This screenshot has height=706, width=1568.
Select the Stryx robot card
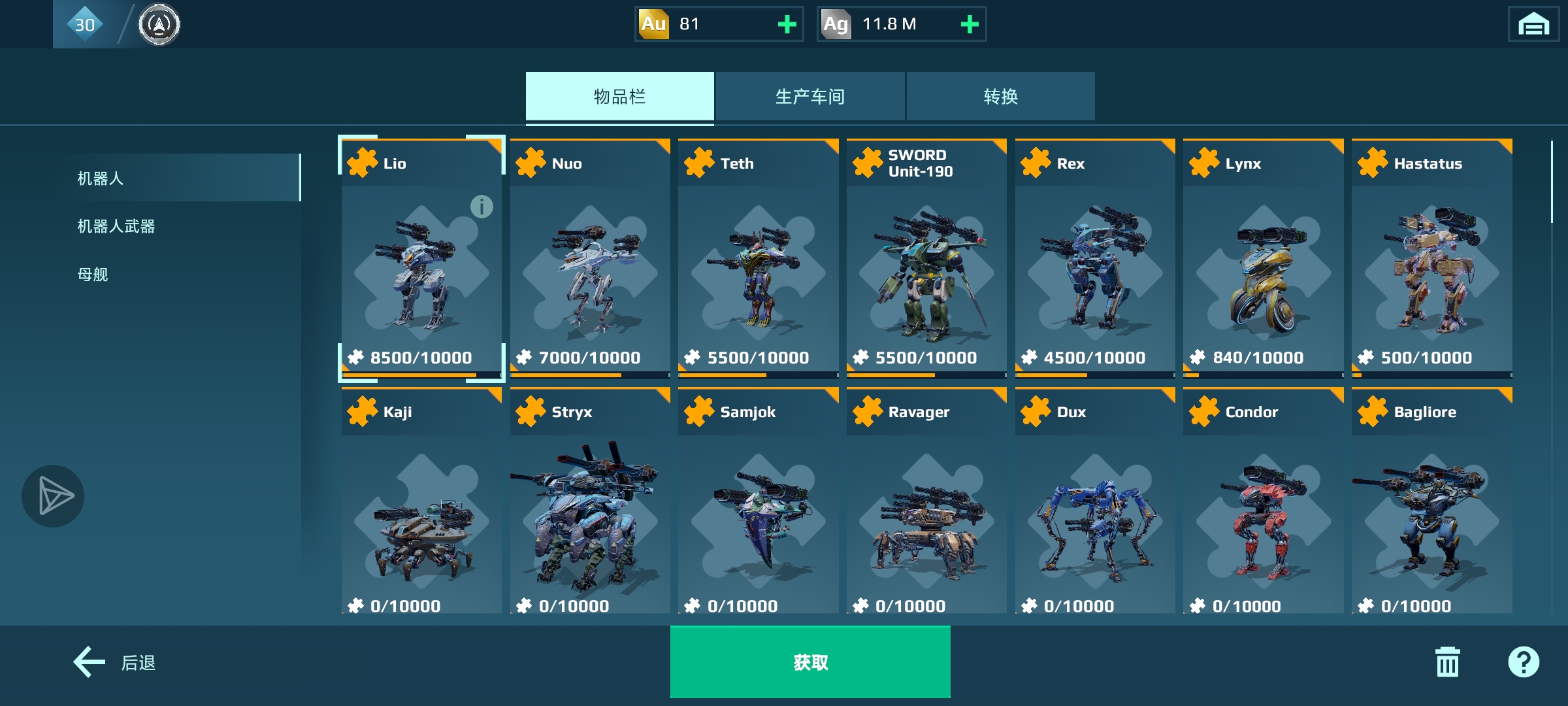coord(590,501)
